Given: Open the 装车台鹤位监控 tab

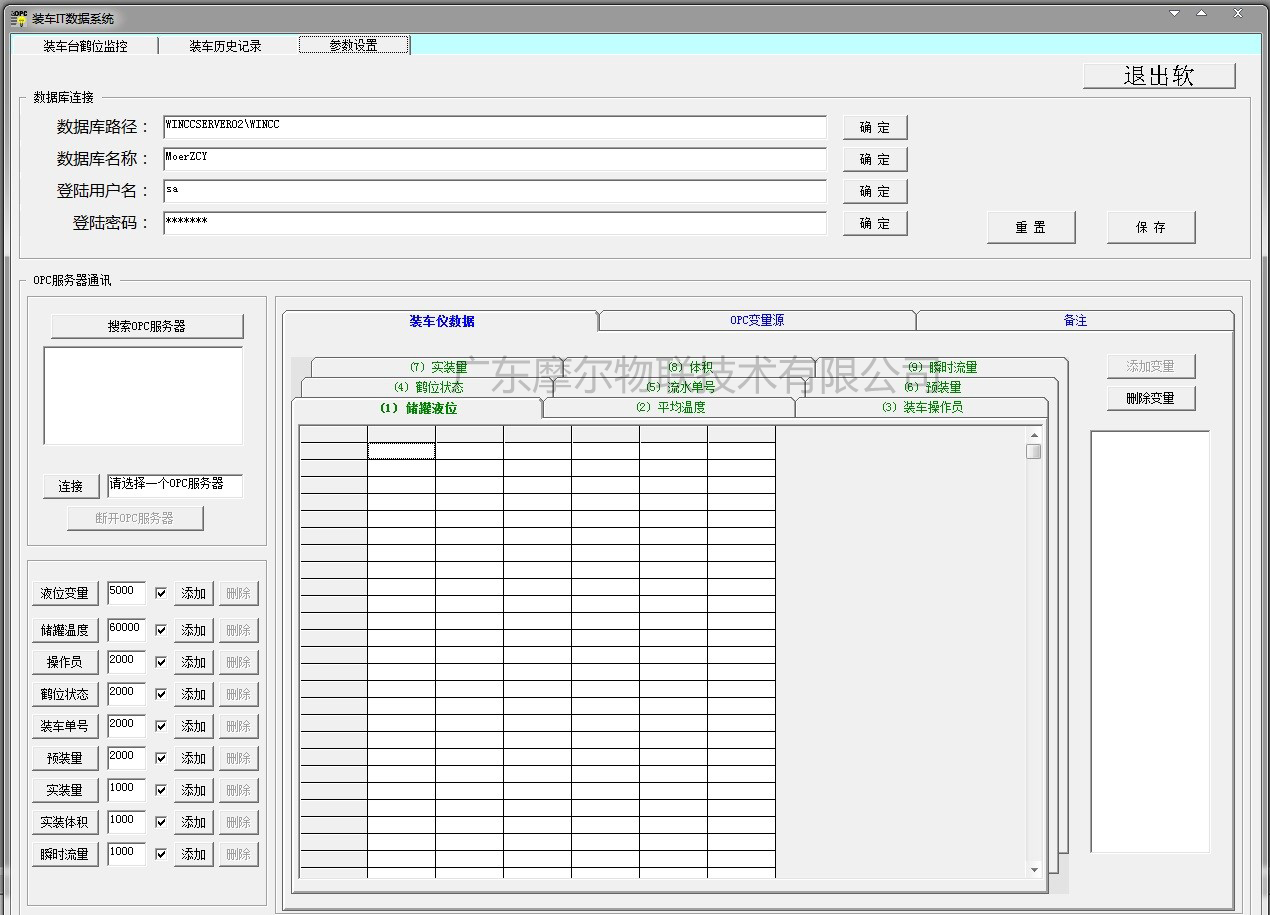Looking at the screenshot, I should click(86, 46).
